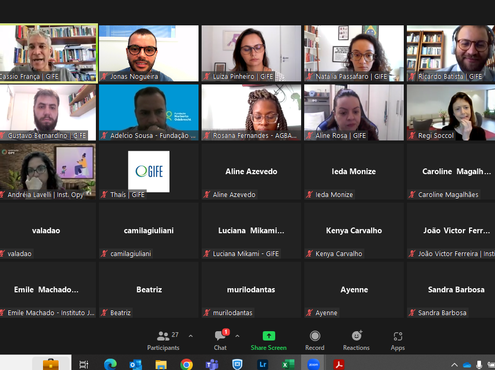The image size is (495, 370).
Task: Expand the Participants options chevron
Action: click(191, 336)
